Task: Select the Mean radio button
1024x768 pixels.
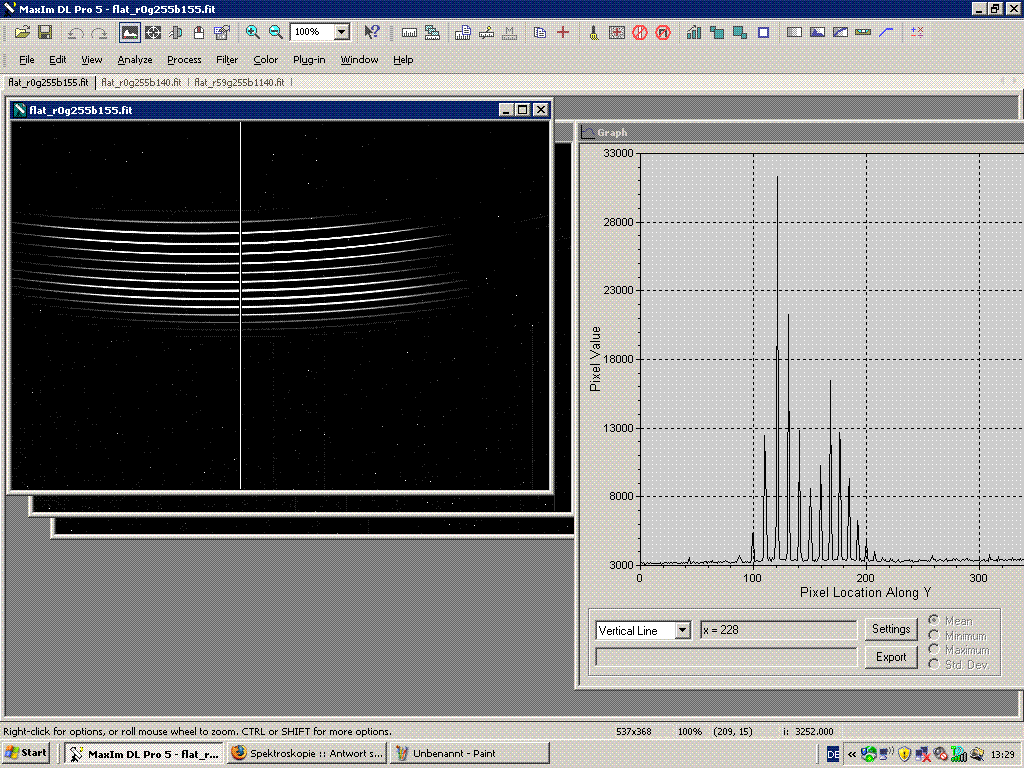Action: [x=933, y=621]
